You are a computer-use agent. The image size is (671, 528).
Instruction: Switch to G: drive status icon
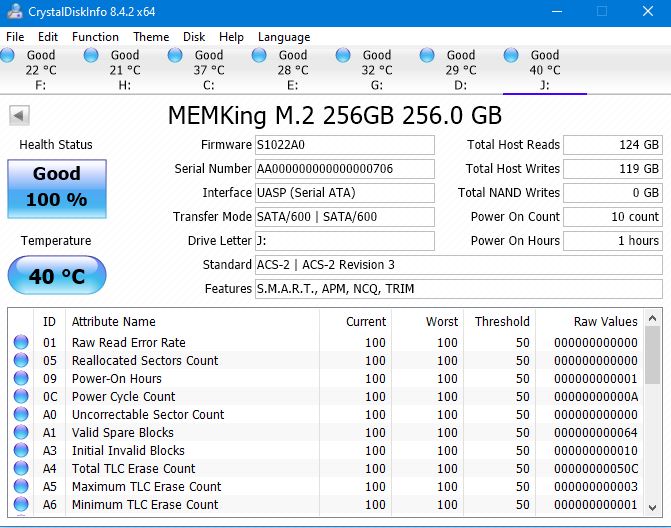[344, 56]
